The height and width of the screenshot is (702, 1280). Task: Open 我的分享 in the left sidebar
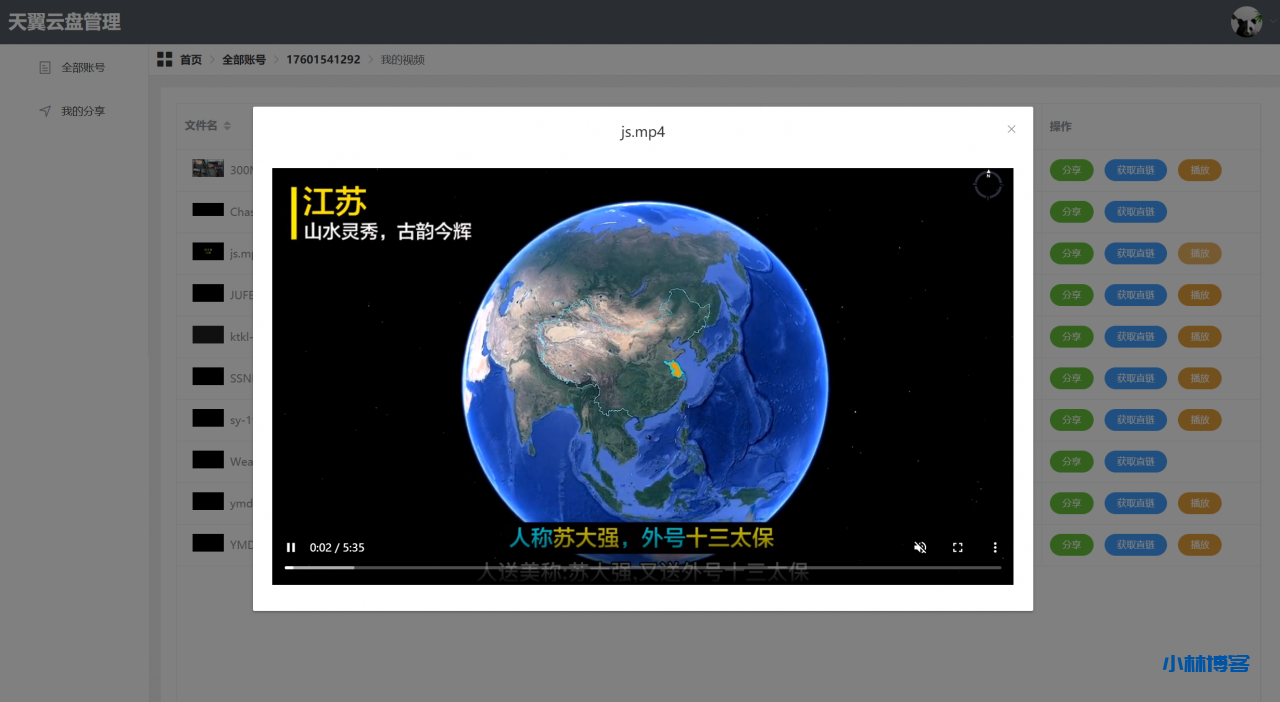tap(82, 111)
